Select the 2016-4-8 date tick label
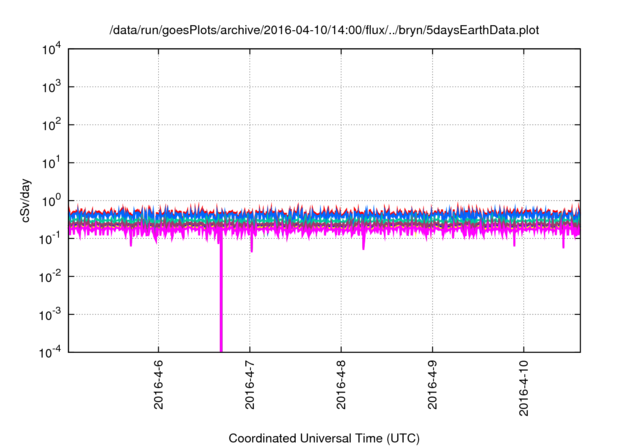The image size is (640, 448). (341, 384)
